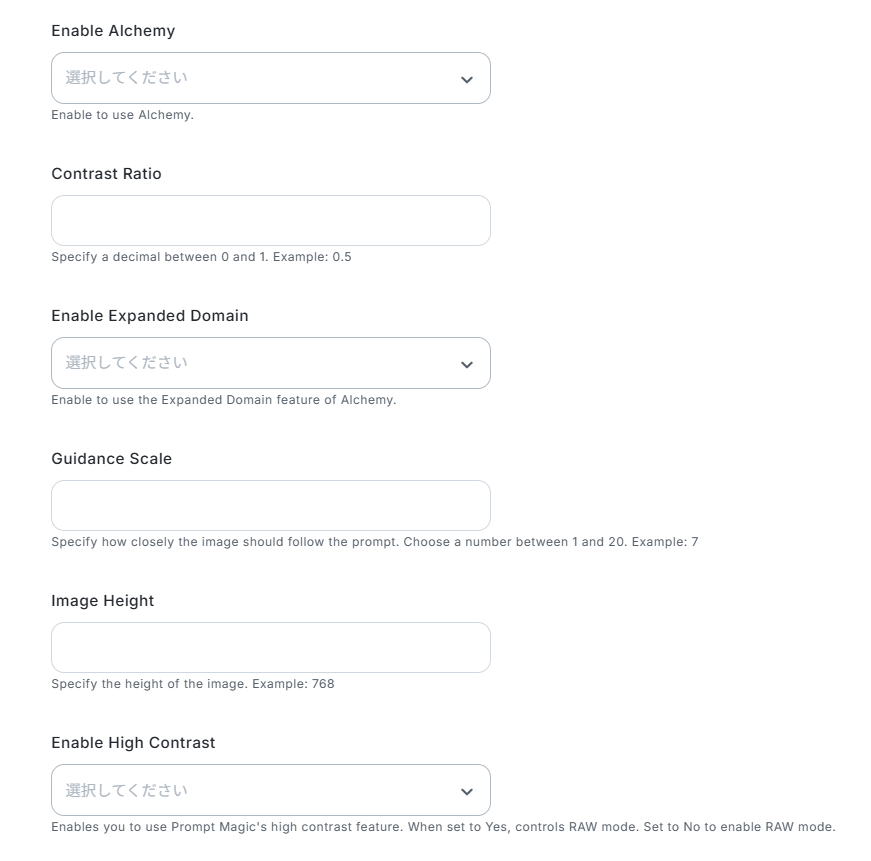871x861 pixels.
Task: Click the Expanded Domain feature description text
Action: [223, 400]
